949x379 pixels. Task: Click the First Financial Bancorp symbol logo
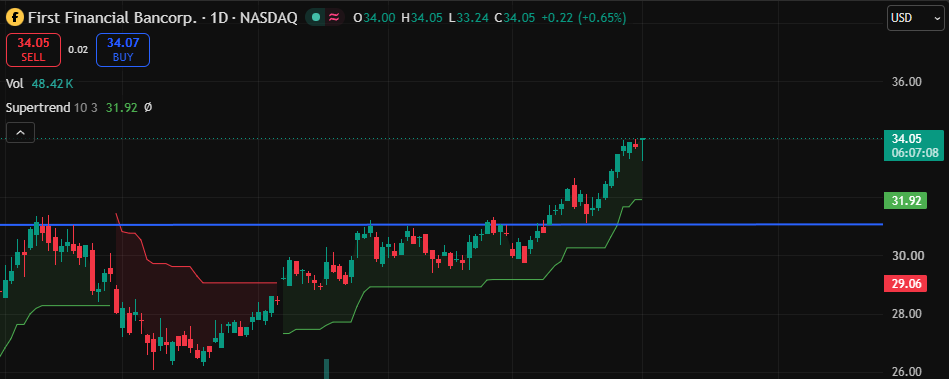coord(15,18)
